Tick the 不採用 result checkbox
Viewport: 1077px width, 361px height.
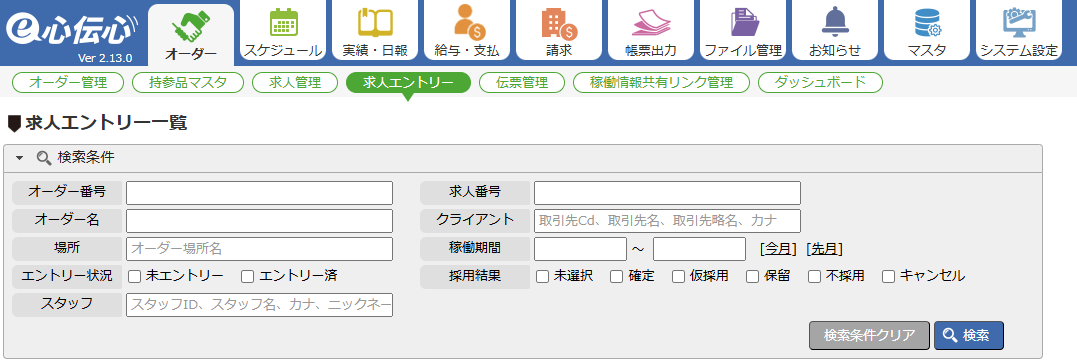(815, 277)
